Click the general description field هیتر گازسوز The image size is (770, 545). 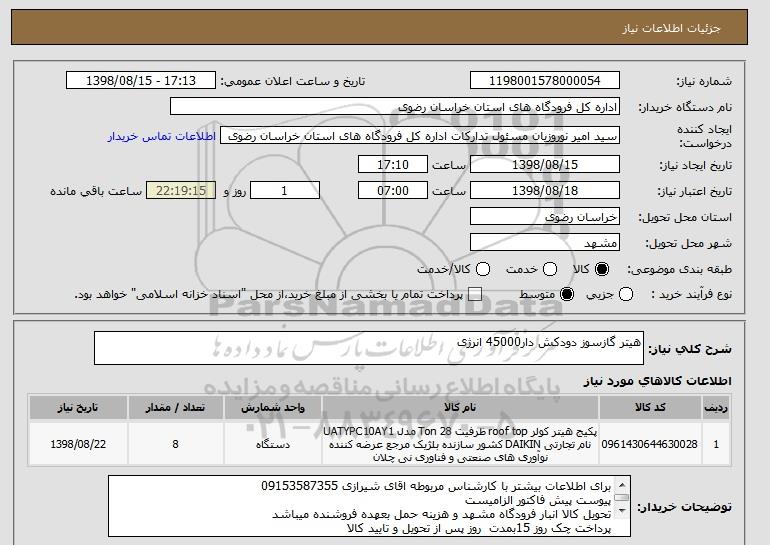point(369,348)
